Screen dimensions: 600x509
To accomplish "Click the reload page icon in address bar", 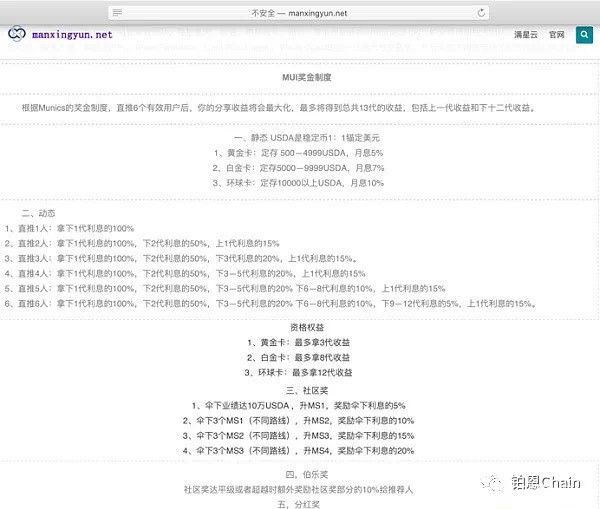I will (481, 13).
